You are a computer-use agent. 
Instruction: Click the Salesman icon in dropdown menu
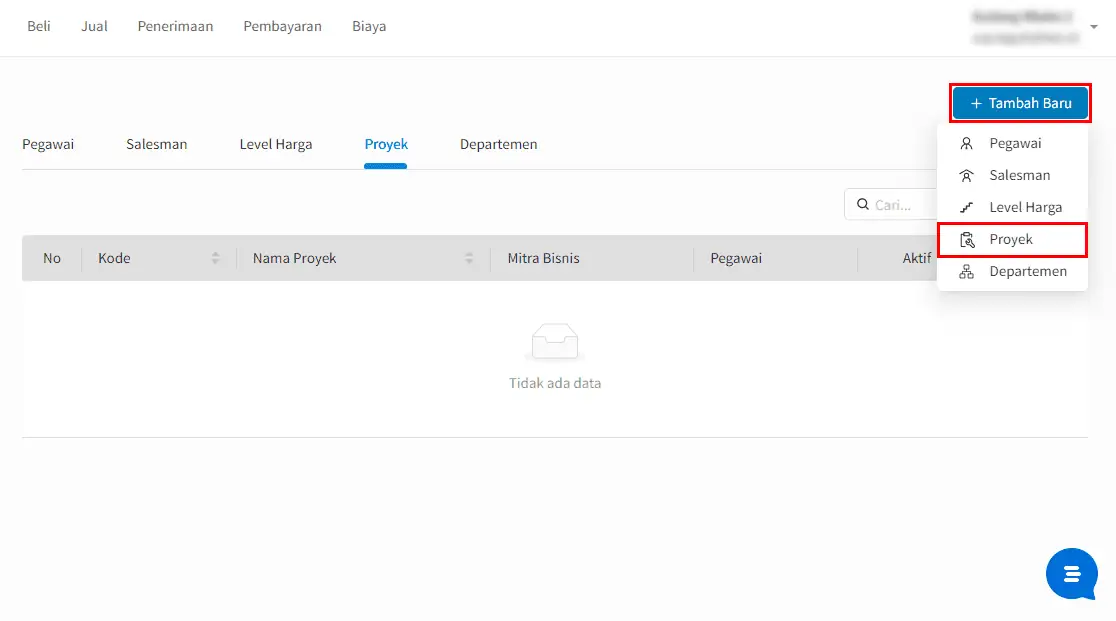[x=966, y=176]
